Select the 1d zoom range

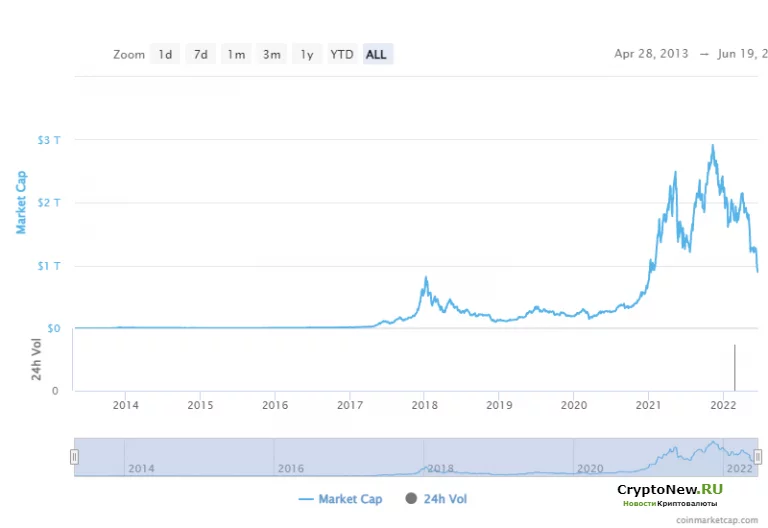pyautogui.click(x=165, y=54)
